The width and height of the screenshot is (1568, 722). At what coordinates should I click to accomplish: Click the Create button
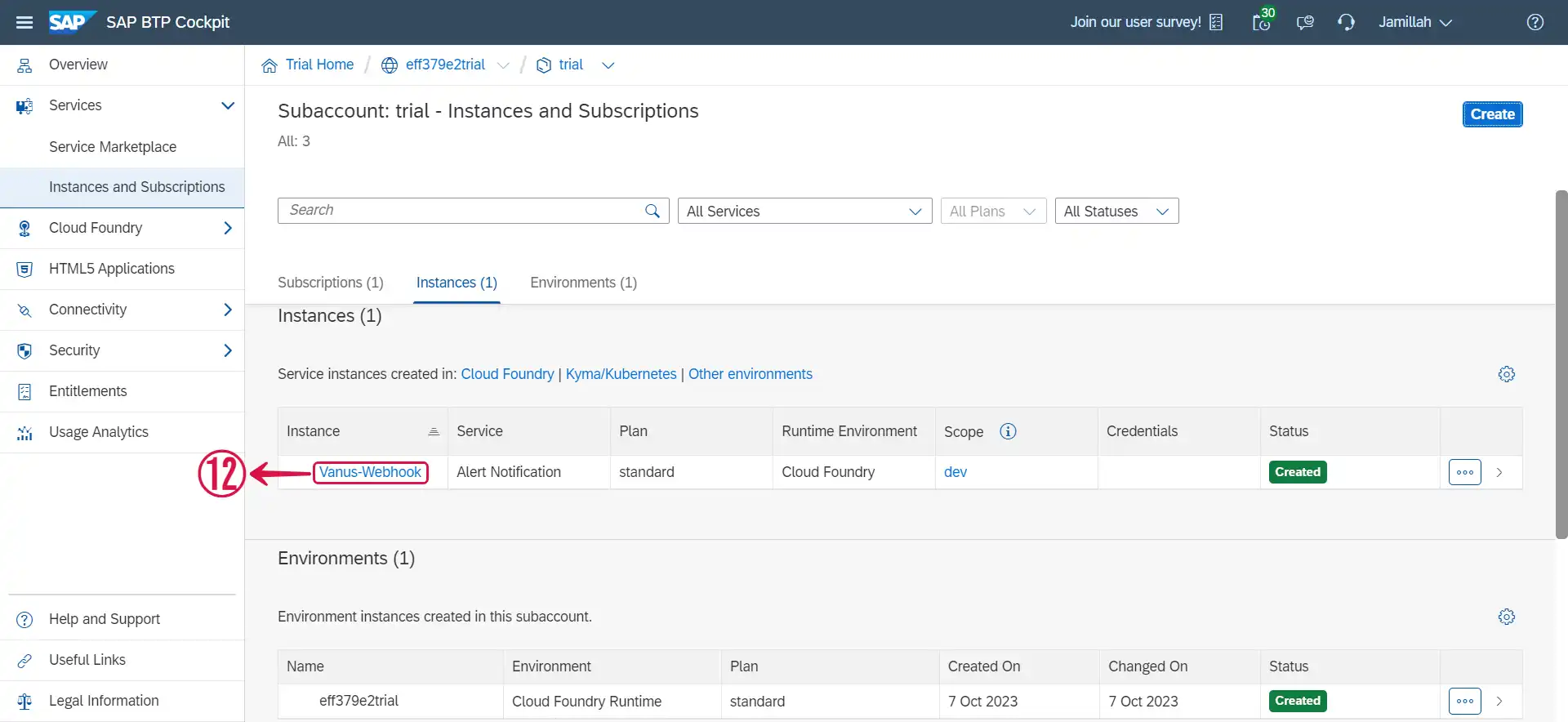click(1492, 114)
